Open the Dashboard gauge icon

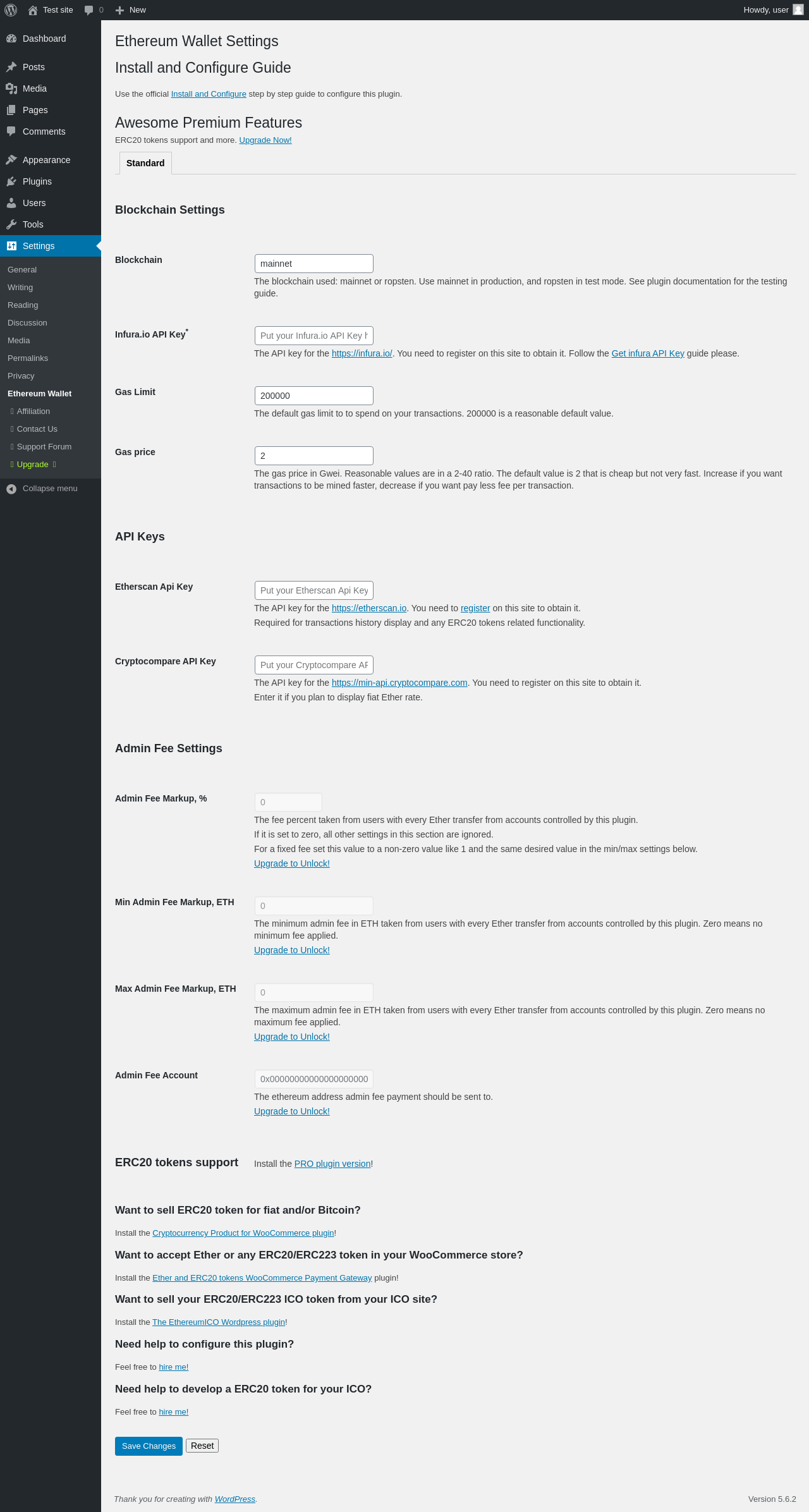coord(11,39)
